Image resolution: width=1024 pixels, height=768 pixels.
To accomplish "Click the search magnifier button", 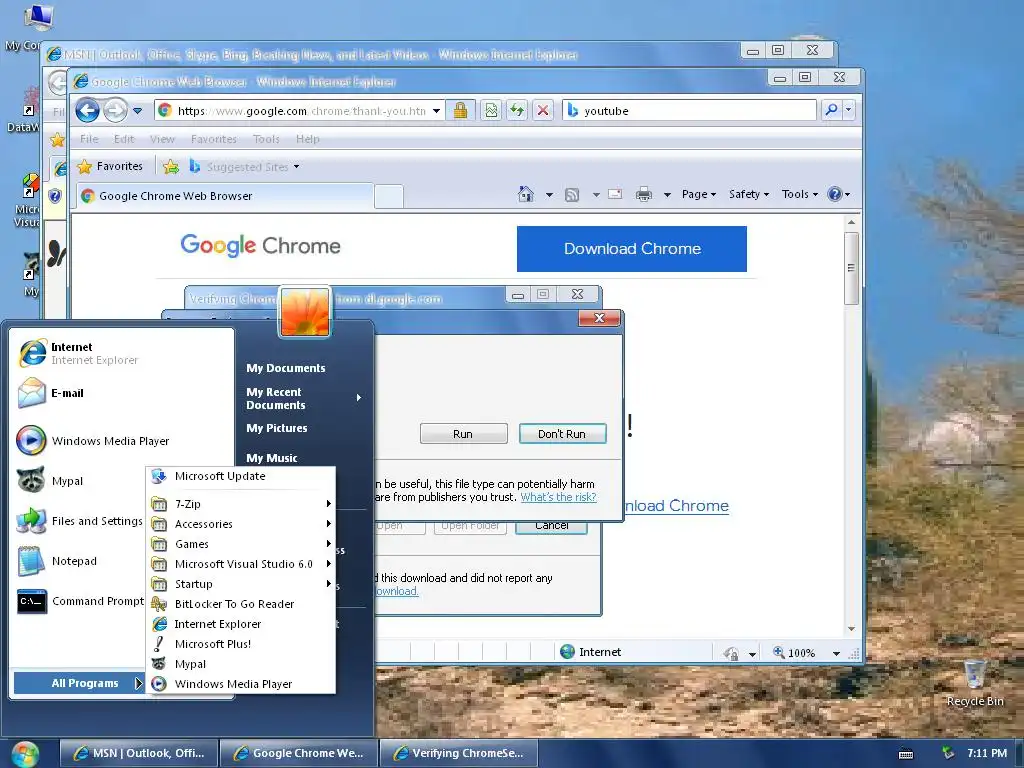I will [x=831, y=110].
